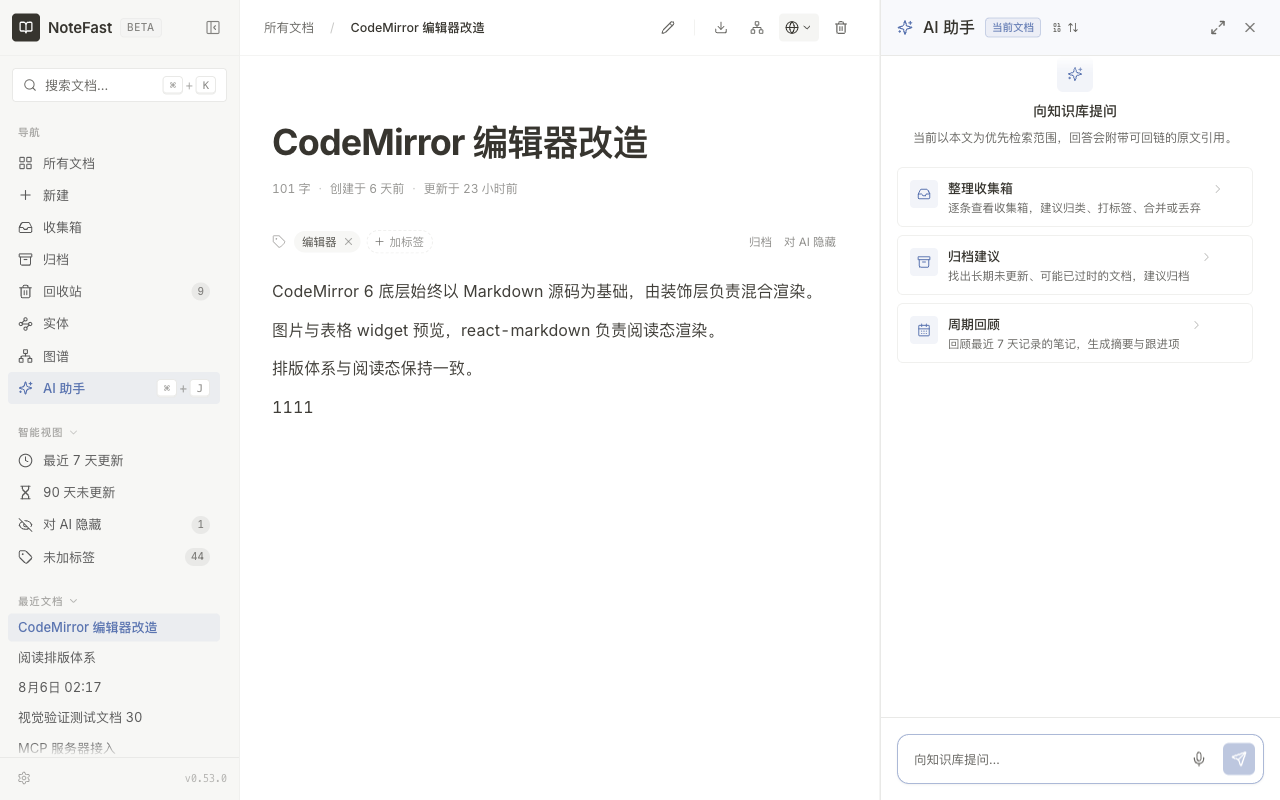Create a new document via 新建
This screenshot has width=1280, height=800.
click(114, 195)
